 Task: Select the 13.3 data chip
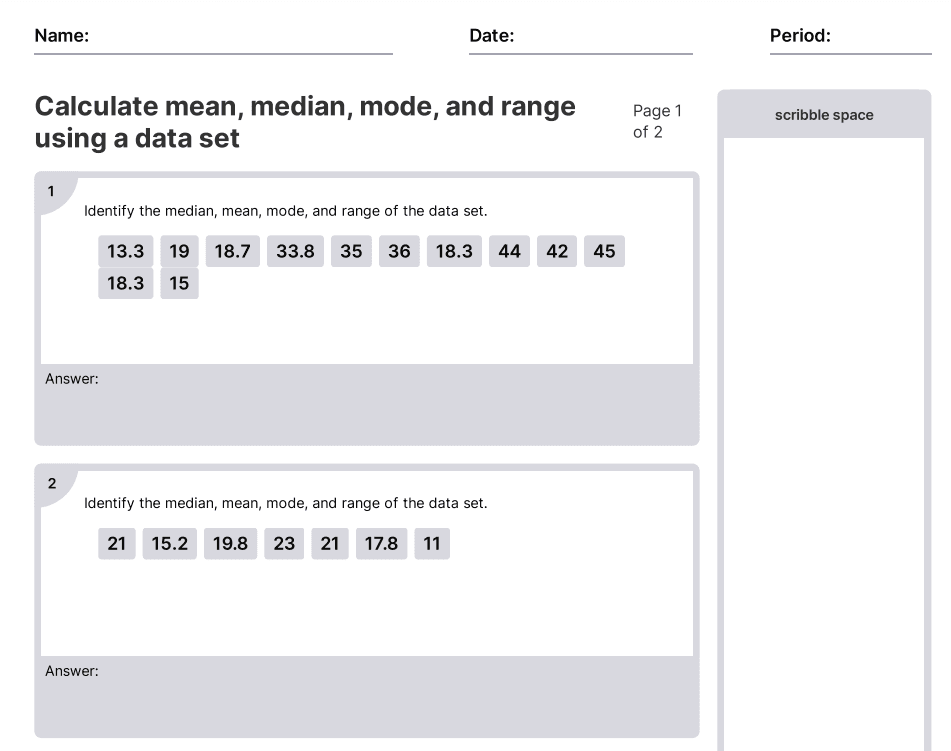coord(125,252)
